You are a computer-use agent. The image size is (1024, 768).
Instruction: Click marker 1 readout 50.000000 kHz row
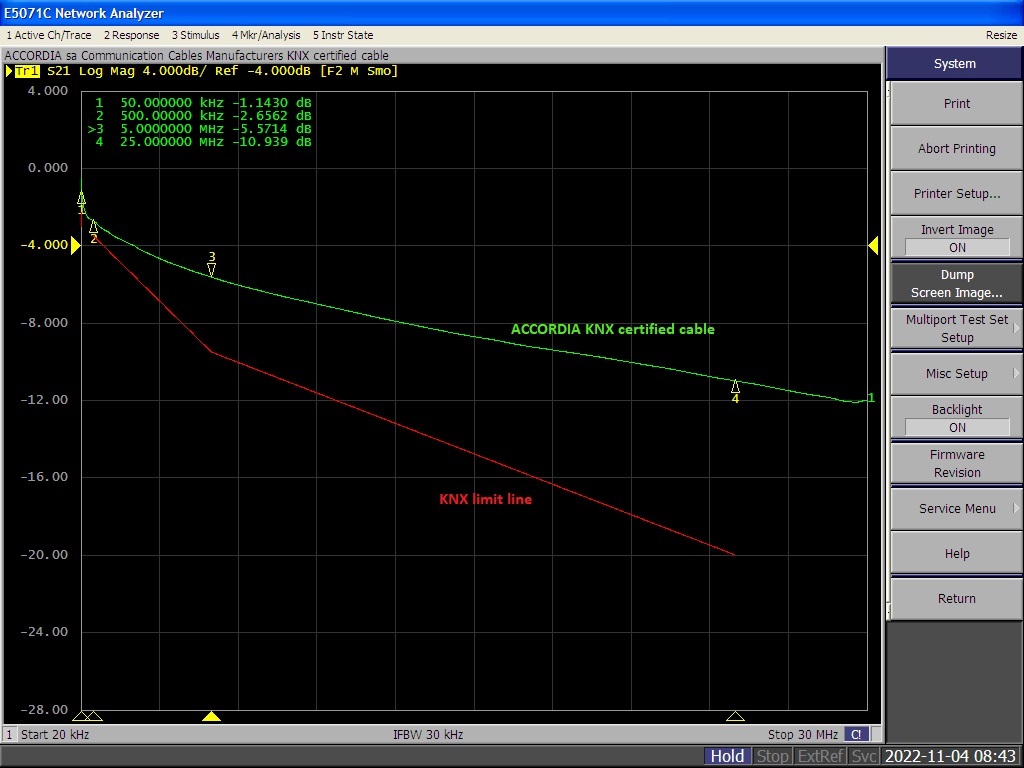203,103
